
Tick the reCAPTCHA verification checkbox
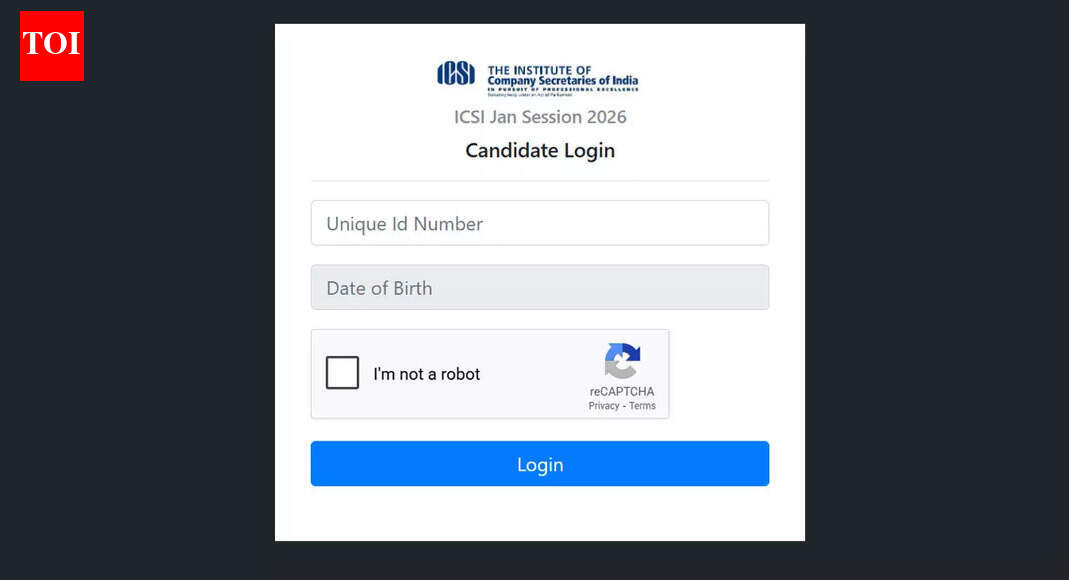pos(342,372)
